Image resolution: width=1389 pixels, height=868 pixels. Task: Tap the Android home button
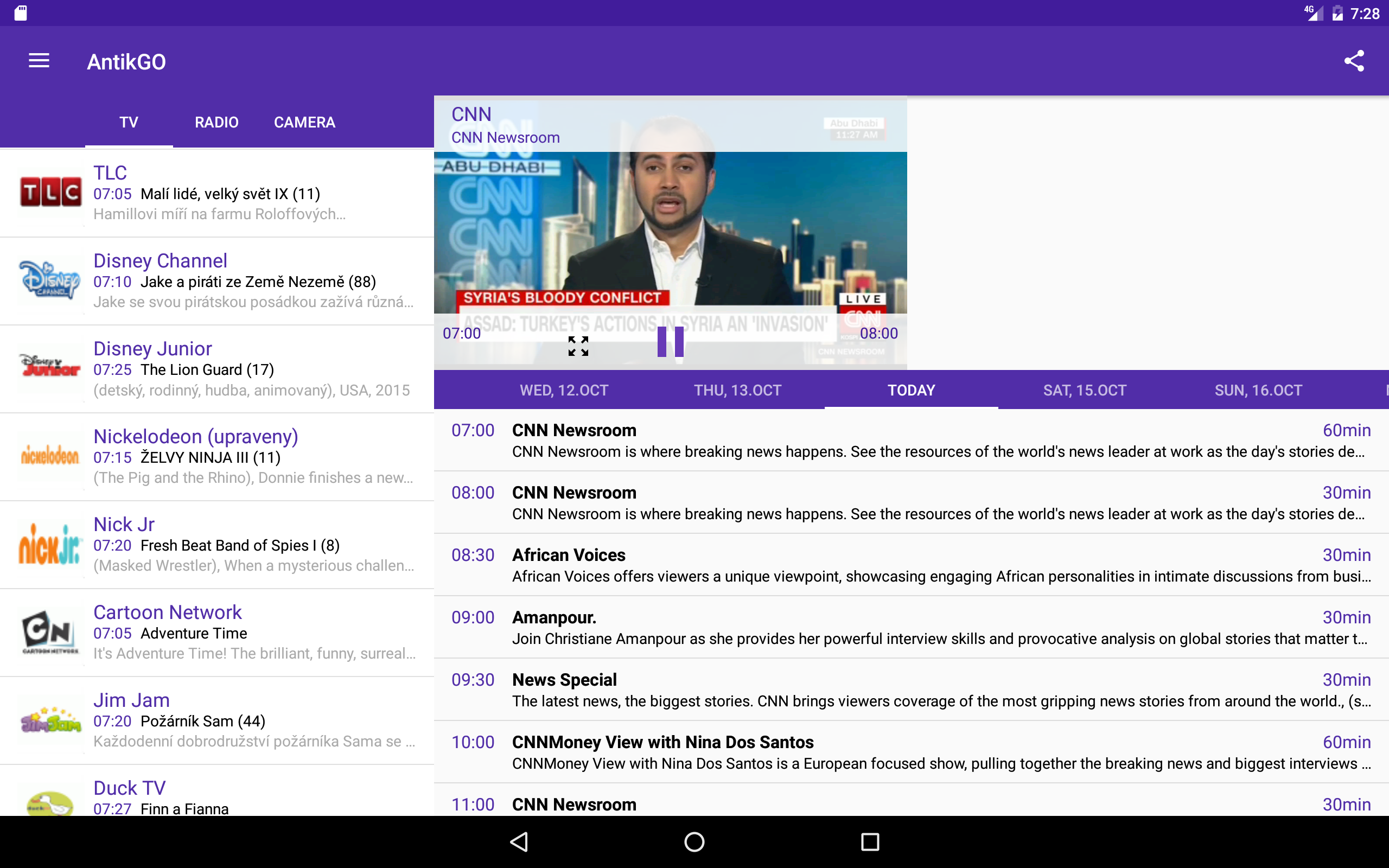point(694,841)
